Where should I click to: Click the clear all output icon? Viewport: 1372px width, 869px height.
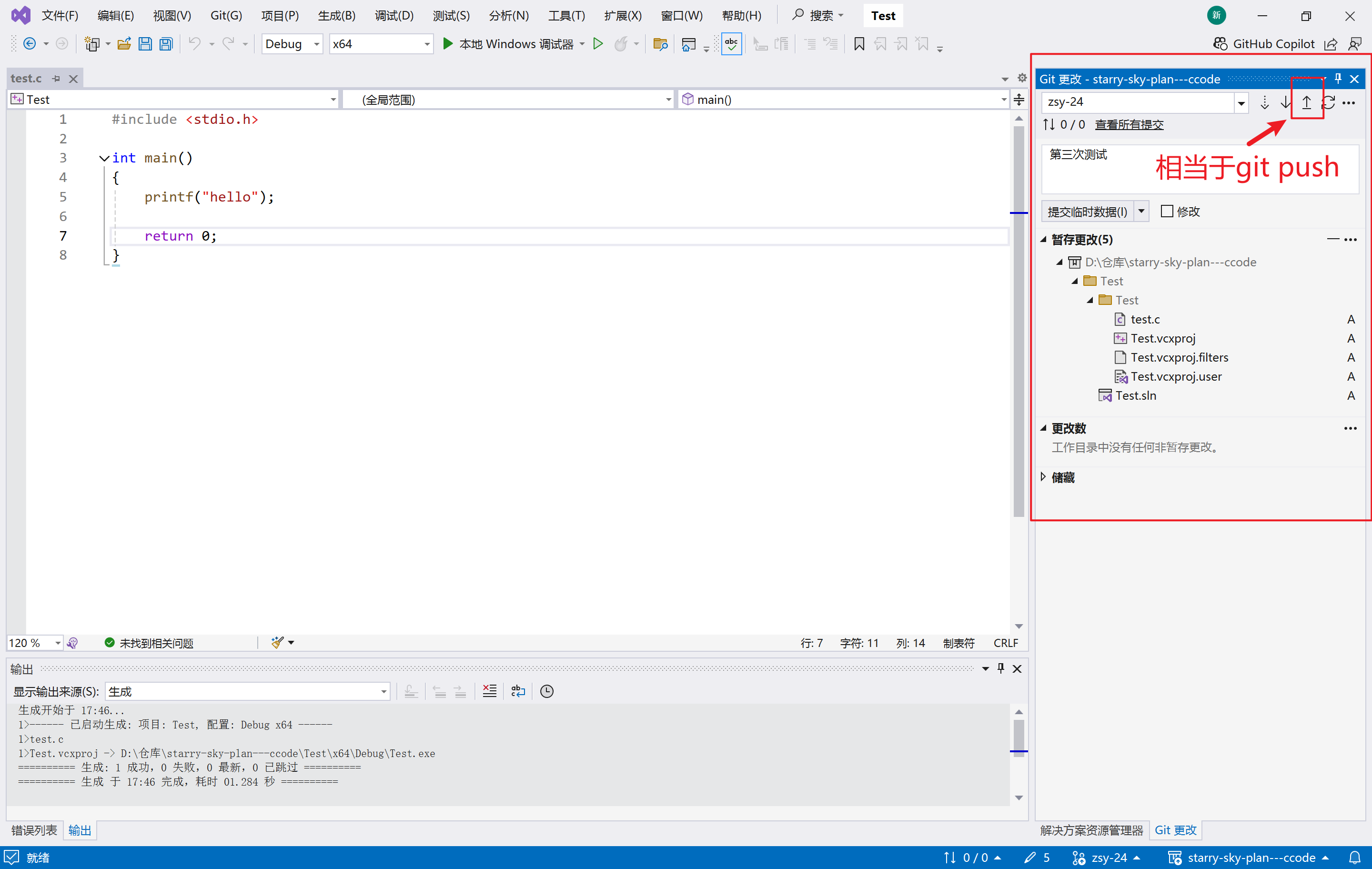click(489, 691)
